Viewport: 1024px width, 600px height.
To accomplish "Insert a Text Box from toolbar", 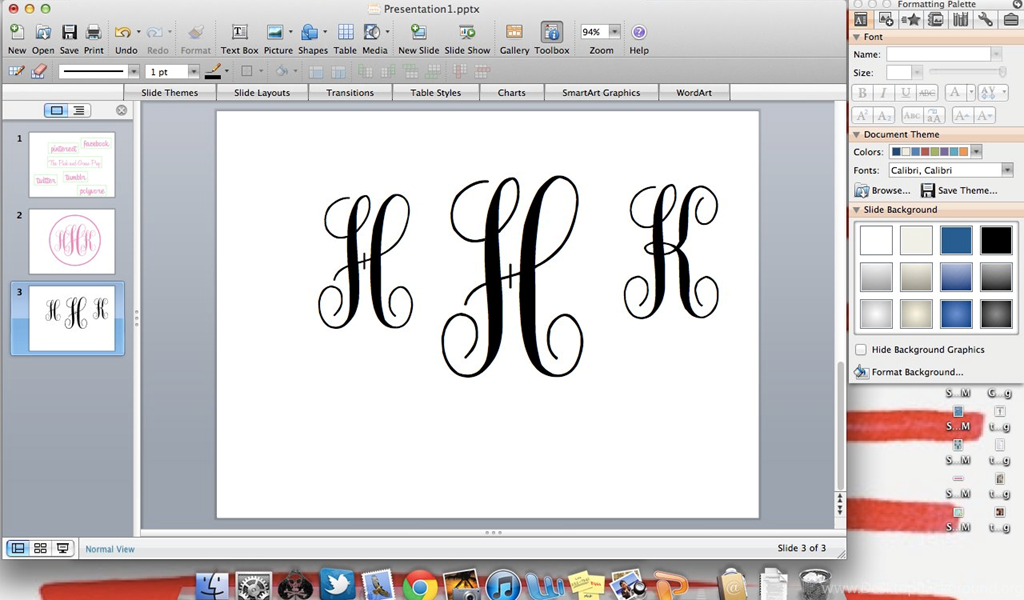I will click(239, 34).
